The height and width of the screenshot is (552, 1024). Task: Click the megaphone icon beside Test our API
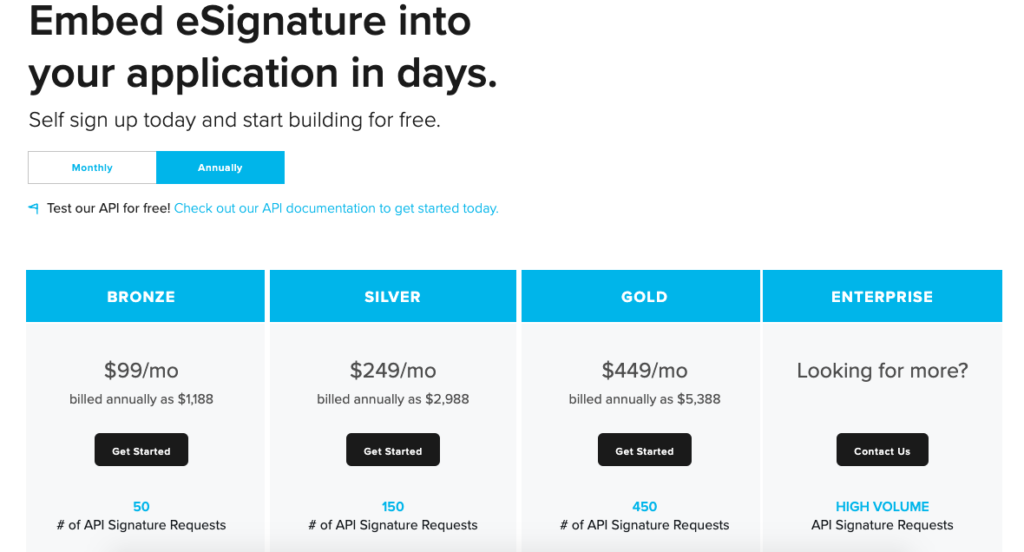[33, 208]
